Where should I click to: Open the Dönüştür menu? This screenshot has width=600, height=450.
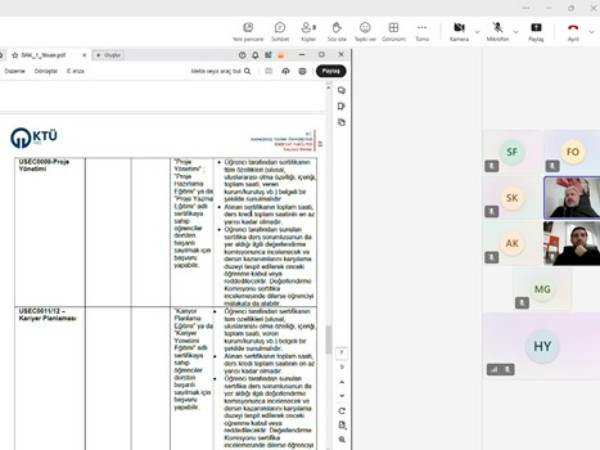[46, 72]
